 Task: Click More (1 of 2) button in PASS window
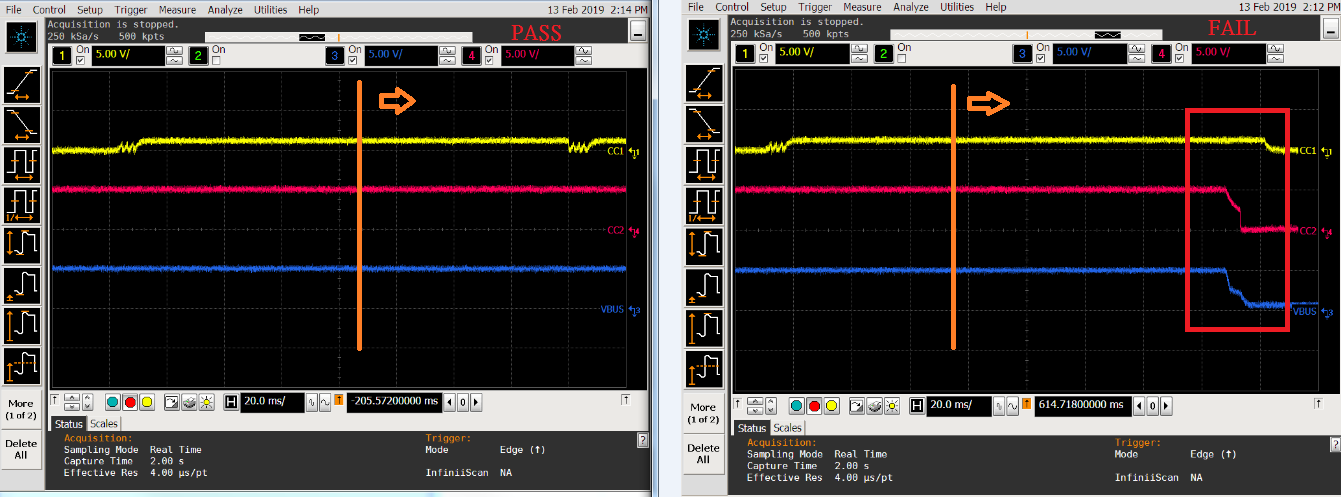[20, 410]
